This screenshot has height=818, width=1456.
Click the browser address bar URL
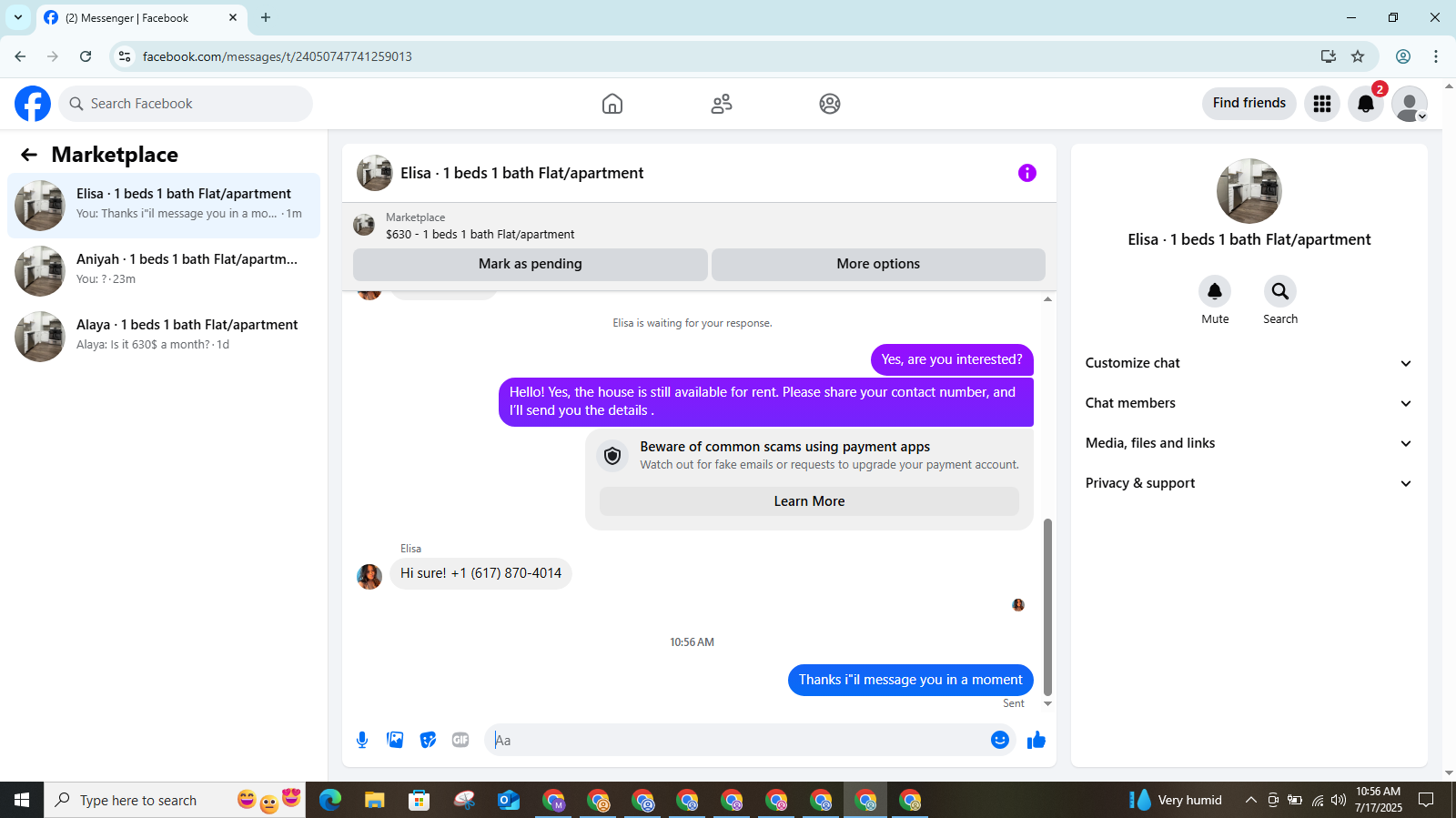(x=277, y=56)
